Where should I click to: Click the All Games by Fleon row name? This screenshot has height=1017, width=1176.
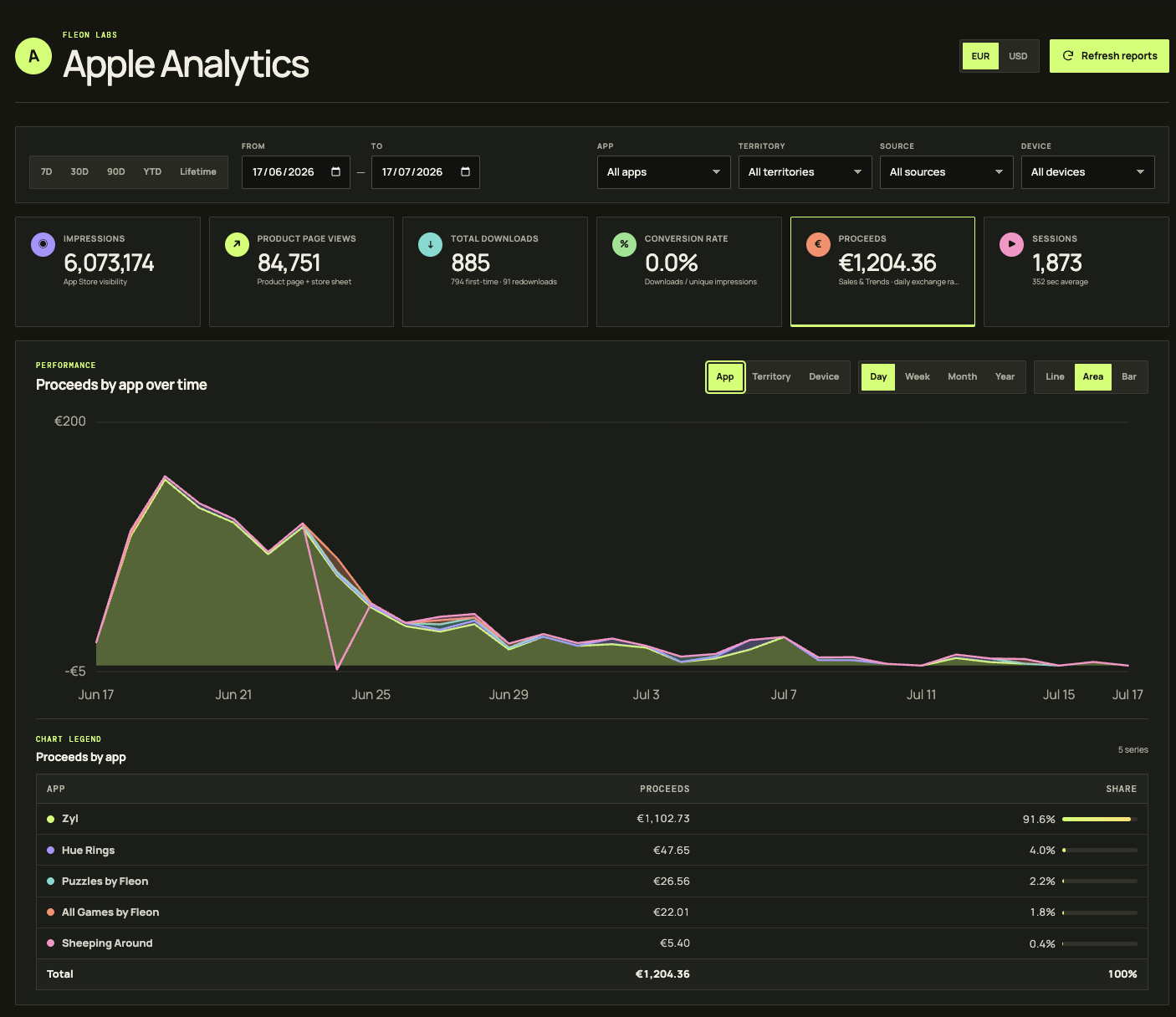pyautogui.click(x=110, y=912)
